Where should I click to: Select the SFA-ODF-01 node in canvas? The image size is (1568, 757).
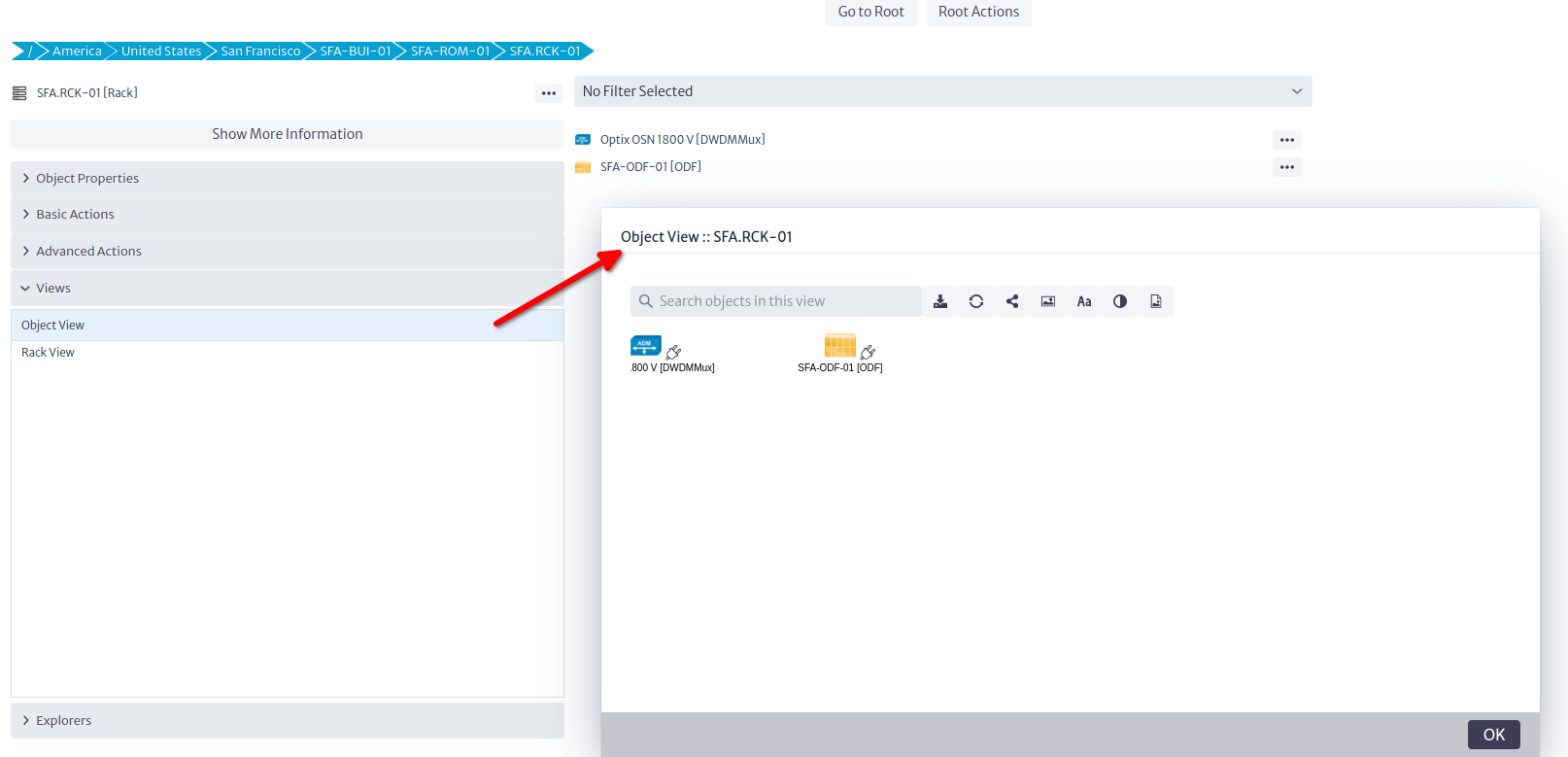[x=839, y=346]
